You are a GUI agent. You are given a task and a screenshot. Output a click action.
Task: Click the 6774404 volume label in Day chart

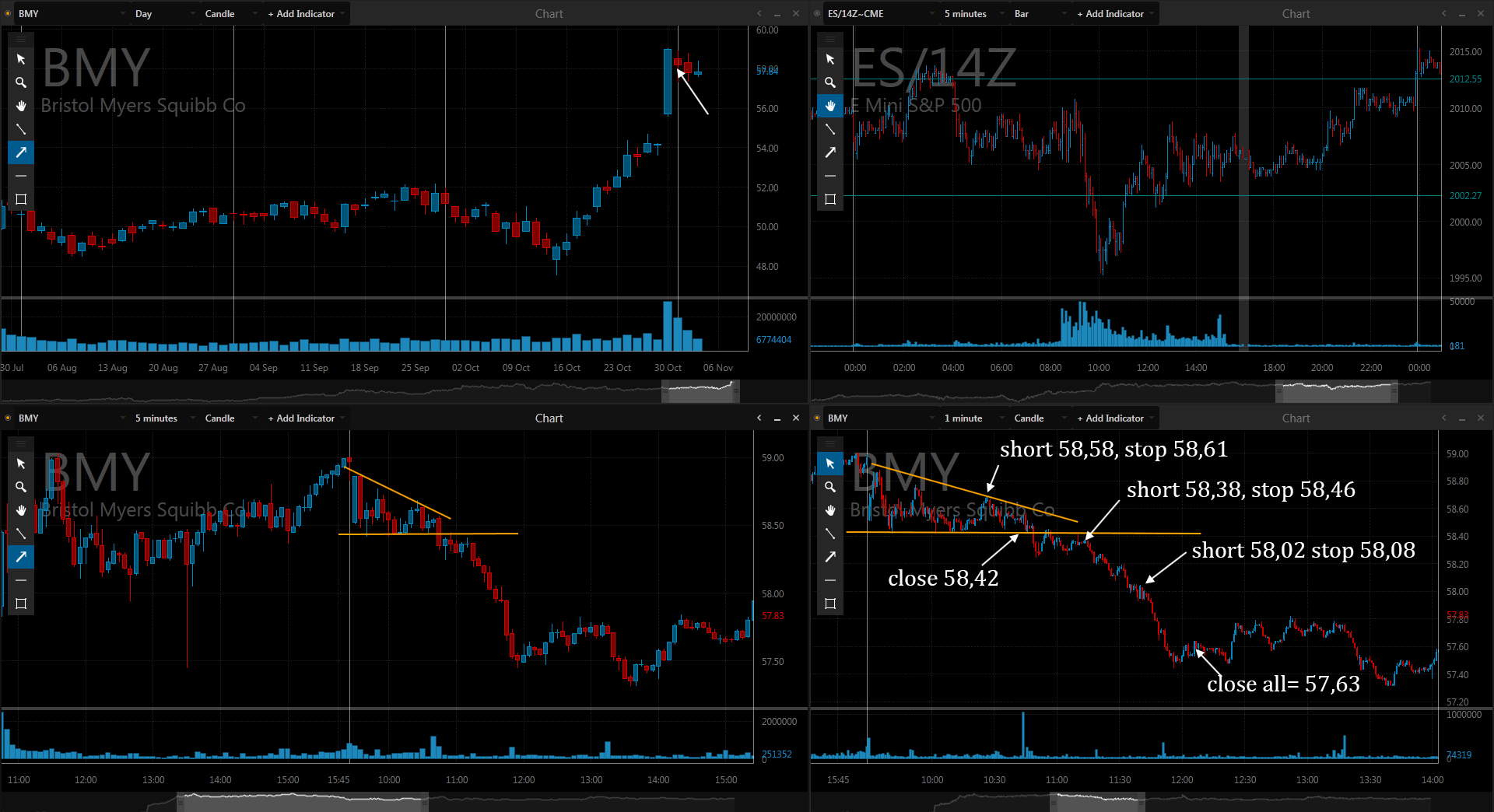pyautogui.click(x=773, y=340)
